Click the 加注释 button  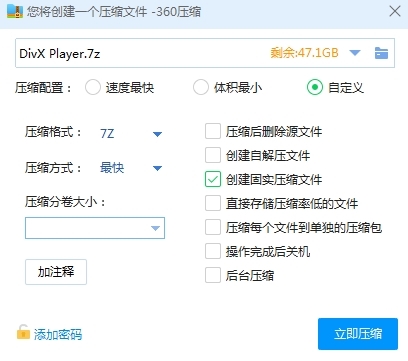coord(56,272)
